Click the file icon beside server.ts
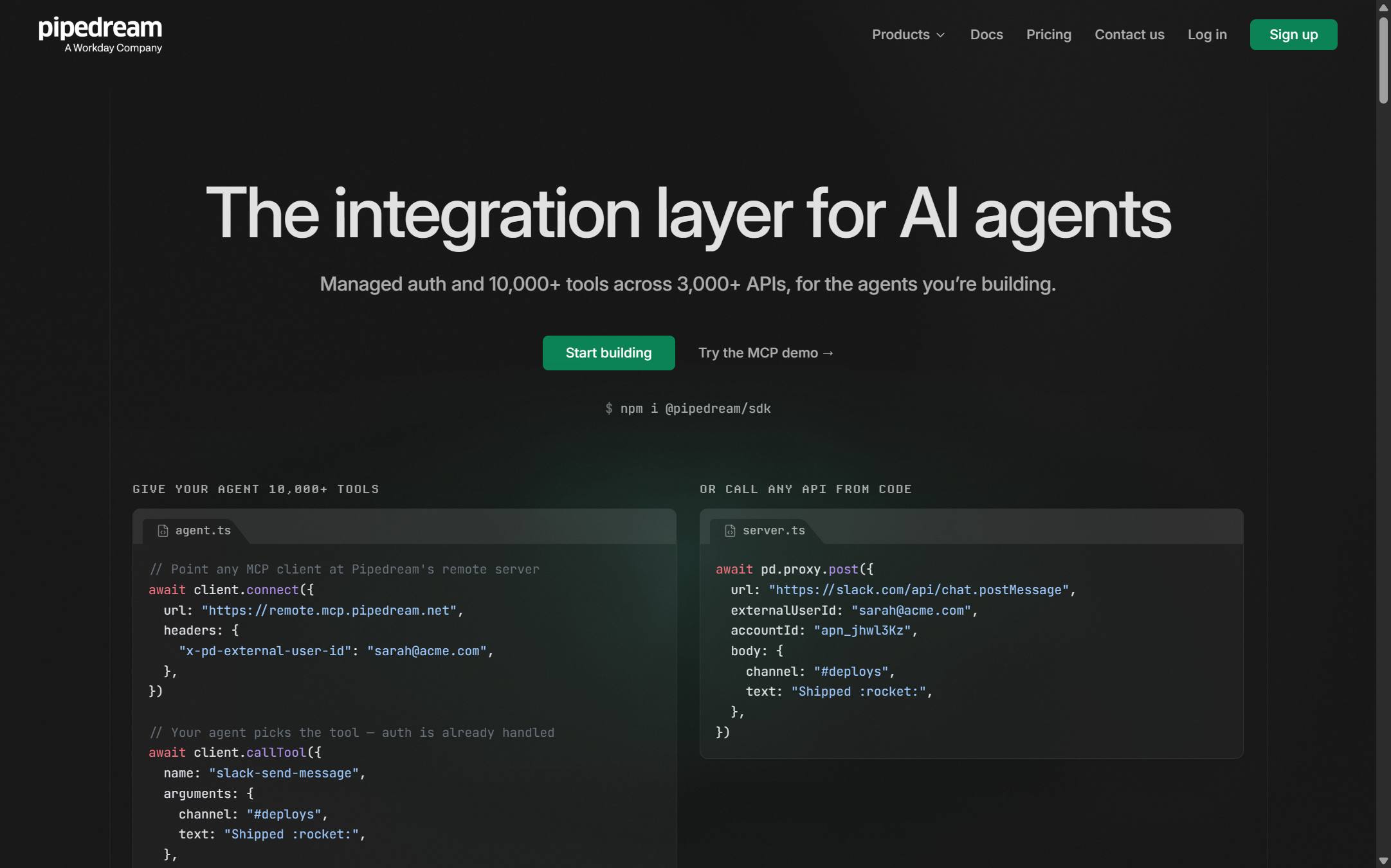 click(730, 531)
